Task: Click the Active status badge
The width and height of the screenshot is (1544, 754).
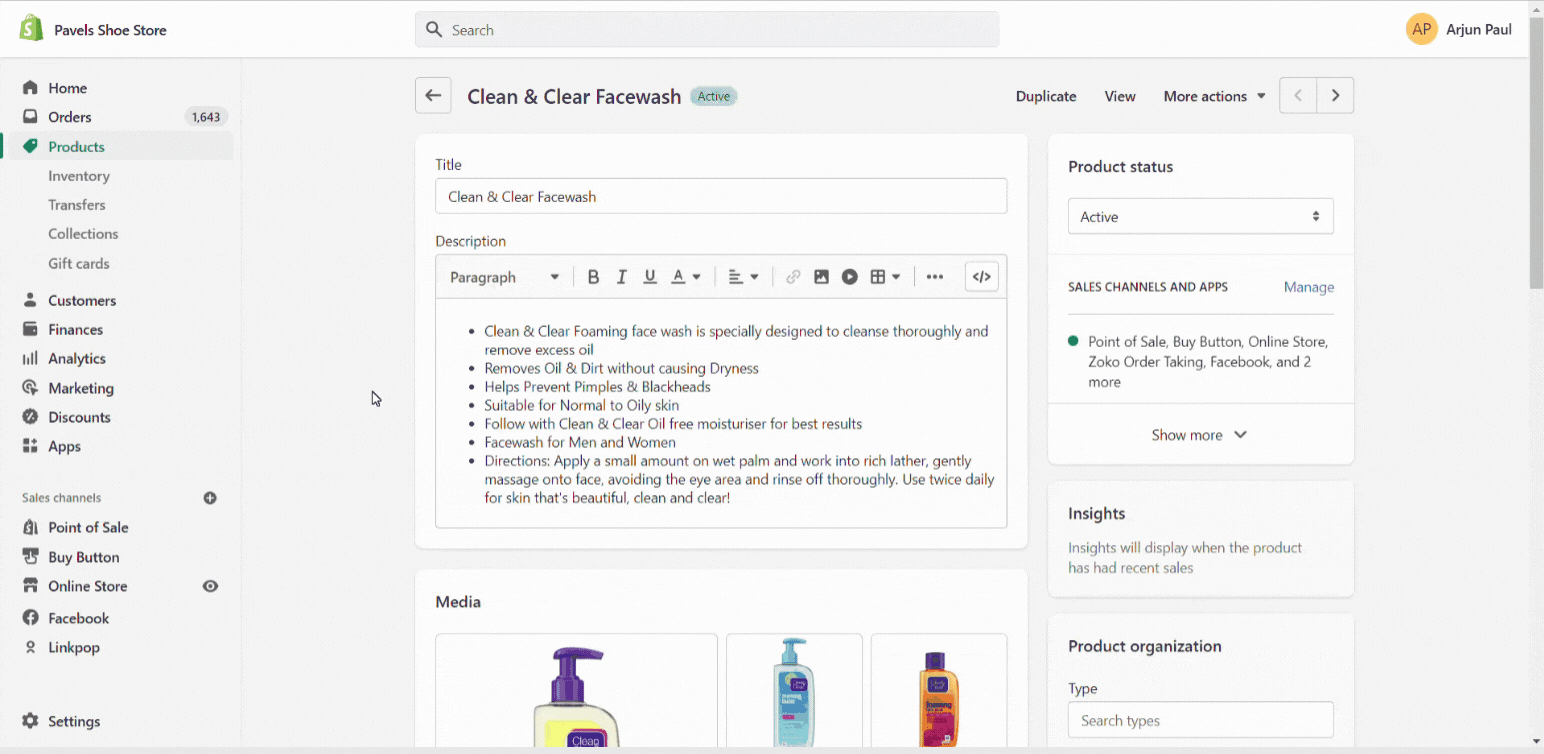Action: click(x=714, y=96)
